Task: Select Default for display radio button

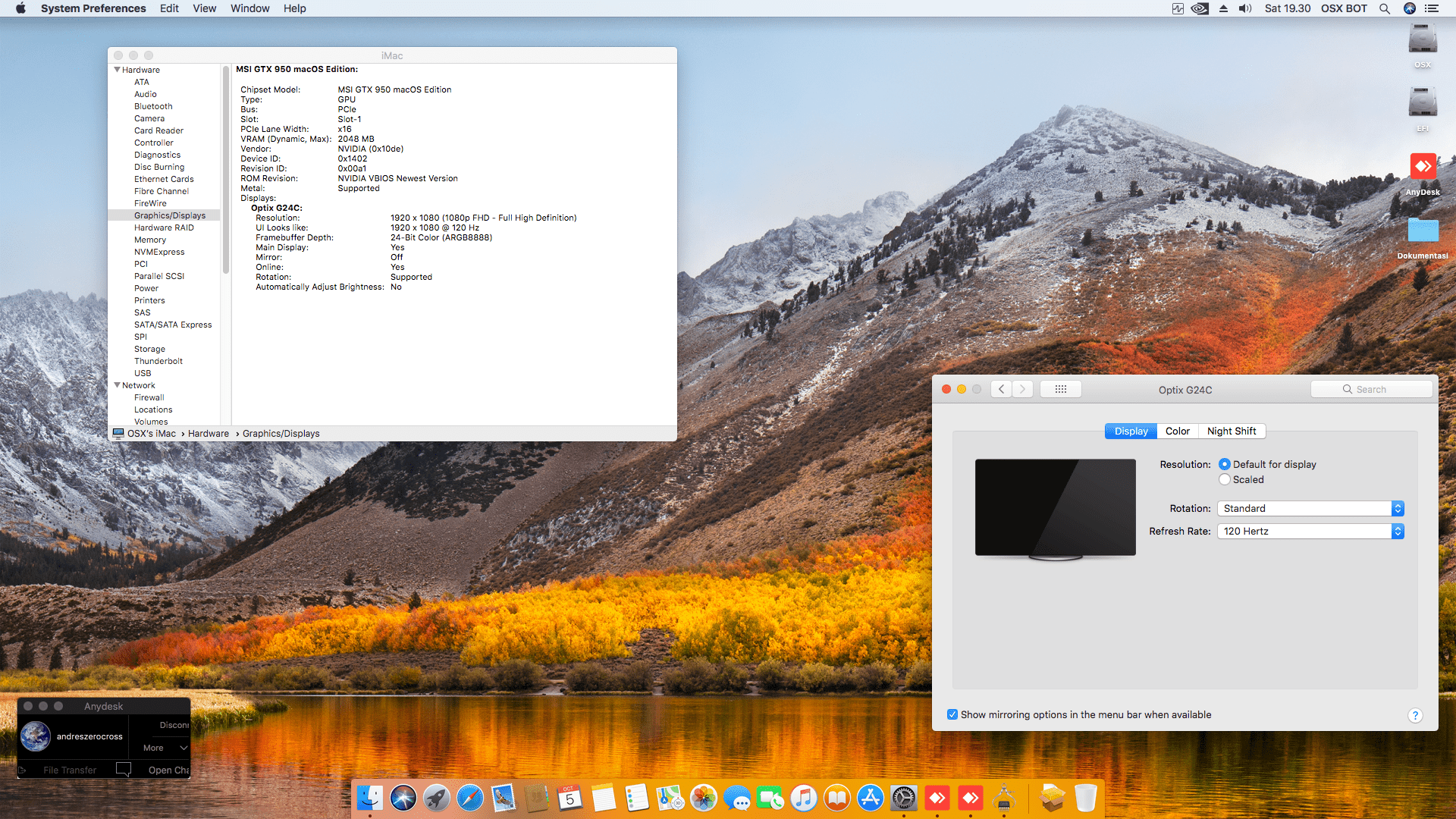Action: pyautogui.click(x=1225, y=464)
